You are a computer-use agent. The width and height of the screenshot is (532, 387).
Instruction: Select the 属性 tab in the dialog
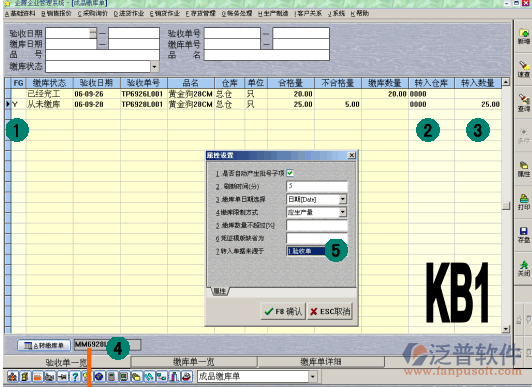click(x=220, y=291)
